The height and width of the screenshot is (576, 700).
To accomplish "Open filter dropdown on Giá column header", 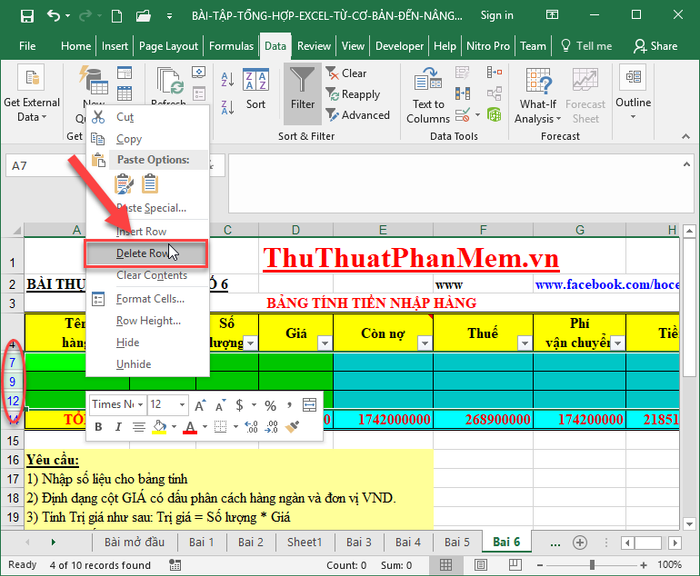I will pos(322,342).
